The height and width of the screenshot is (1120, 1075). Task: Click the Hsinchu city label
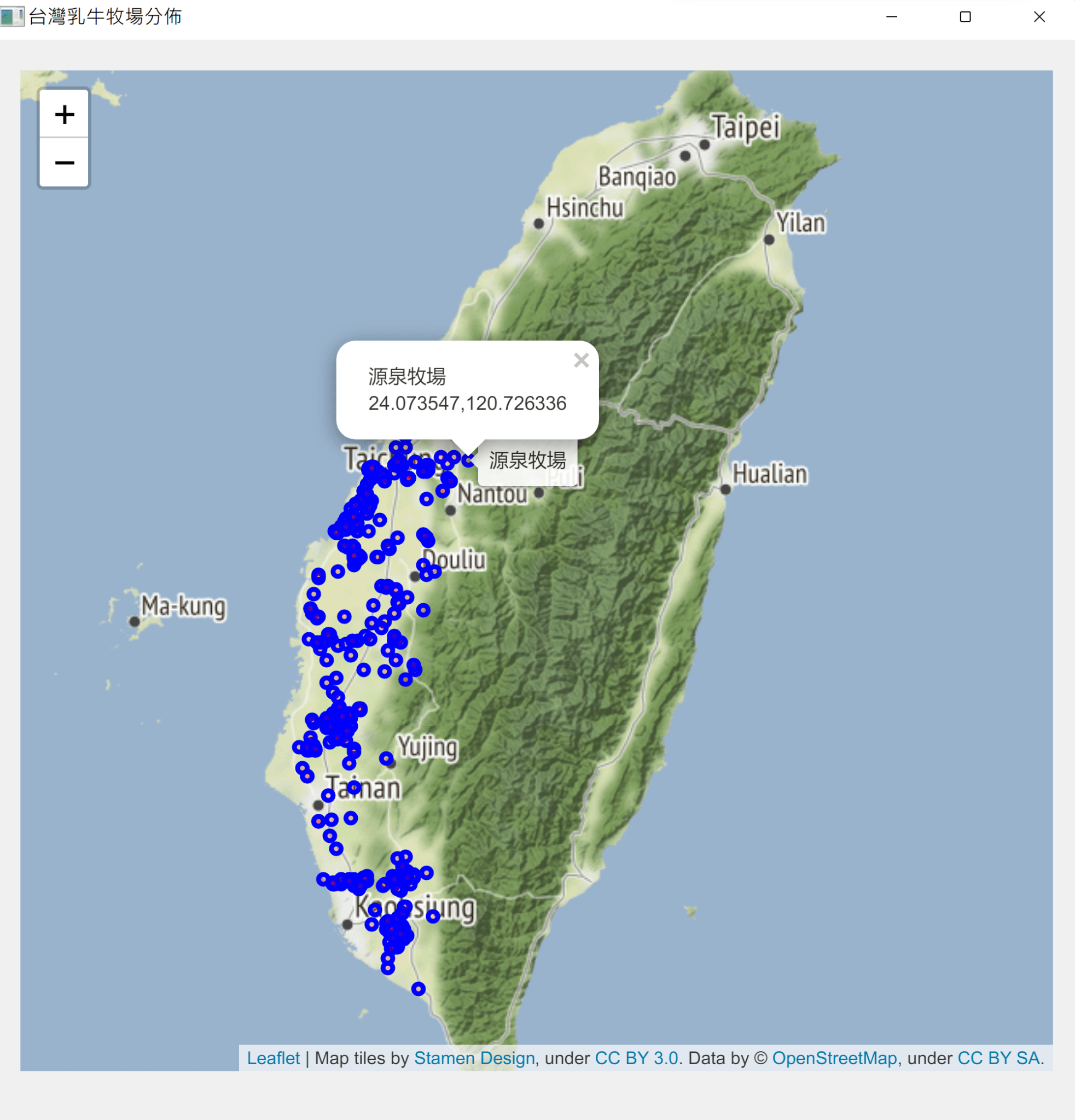[x=584, y=208]
